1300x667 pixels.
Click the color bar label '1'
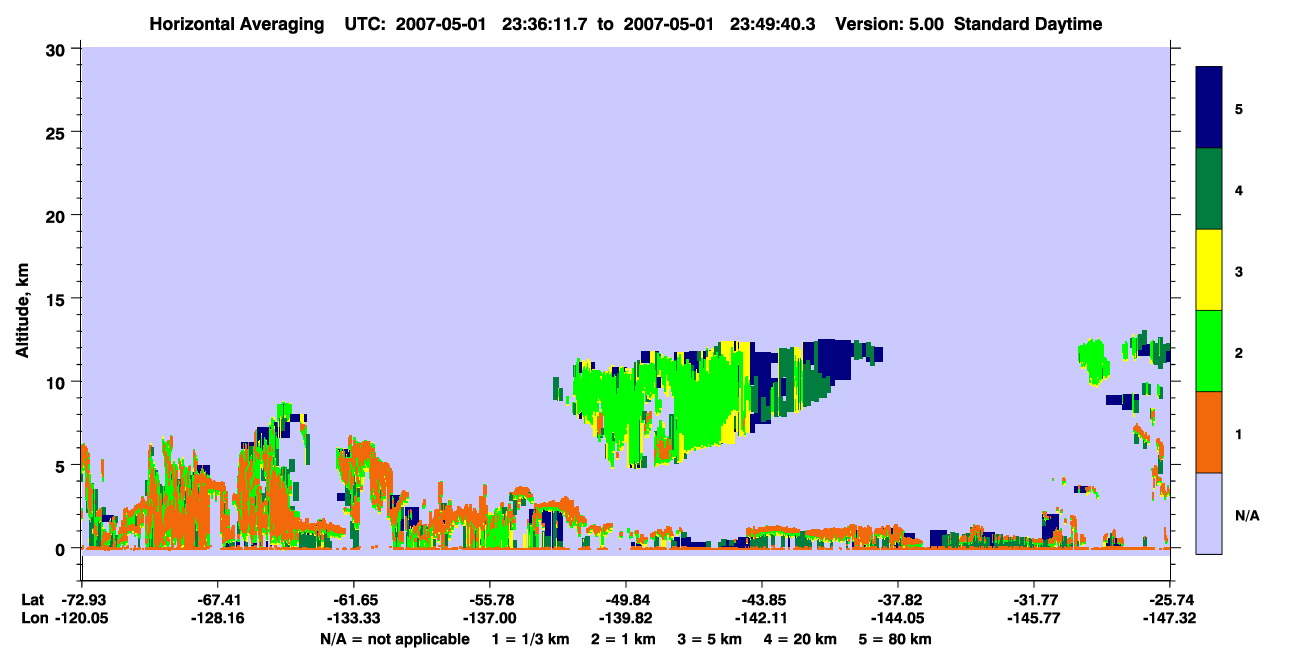(x=1239, y=432)
